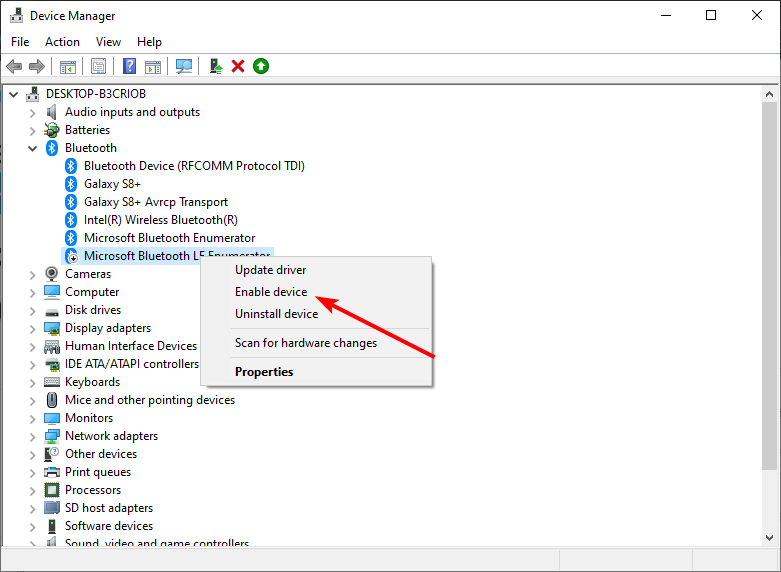Click the Processors chip icon

click(52, 490)
